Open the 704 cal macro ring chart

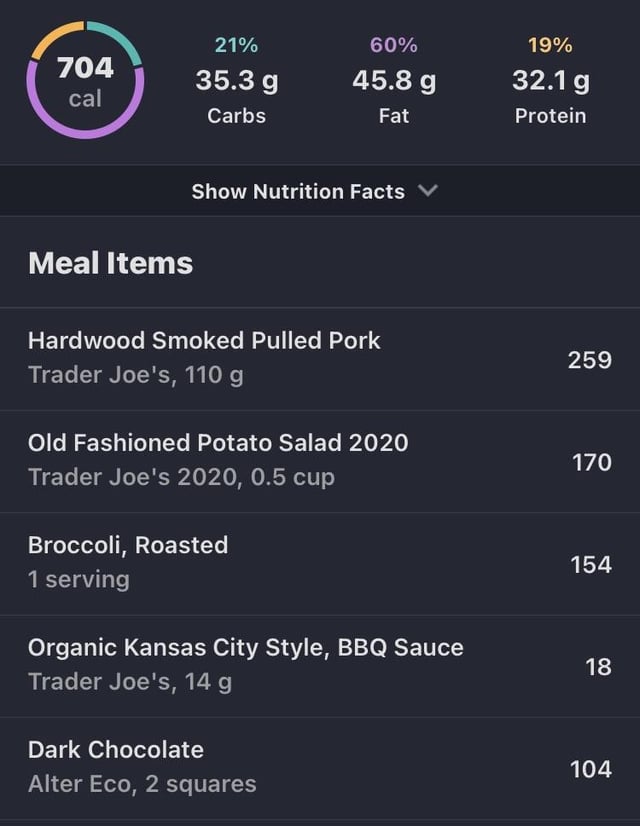(x=85, y=80)
